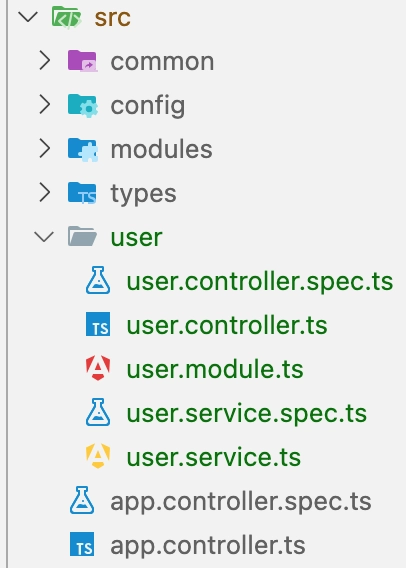The image size is (406, 568).
Task: Expand the common folder chevron
Action: (45, 60)
